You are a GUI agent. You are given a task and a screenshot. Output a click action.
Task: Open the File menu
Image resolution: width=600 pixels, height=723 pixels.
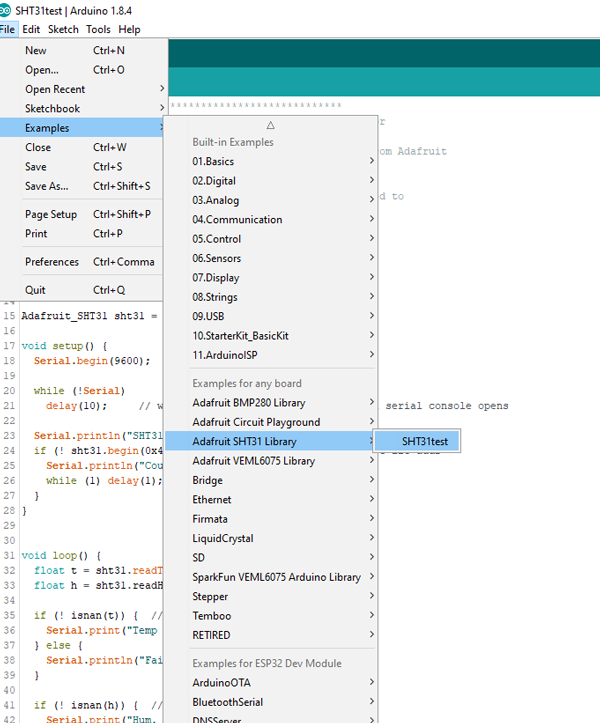tap(8, 30)
